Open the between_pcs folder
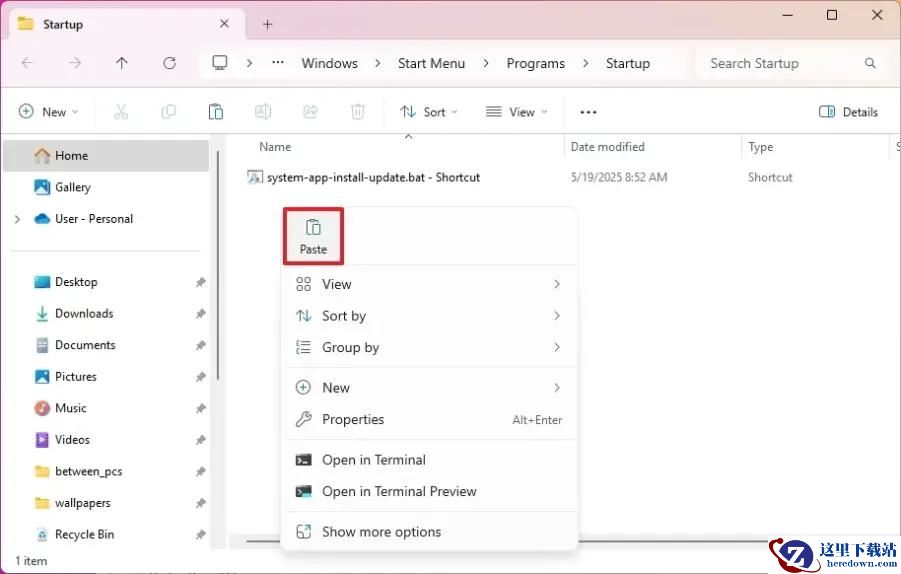Viewport: 901px width, 574px height. 106,472
